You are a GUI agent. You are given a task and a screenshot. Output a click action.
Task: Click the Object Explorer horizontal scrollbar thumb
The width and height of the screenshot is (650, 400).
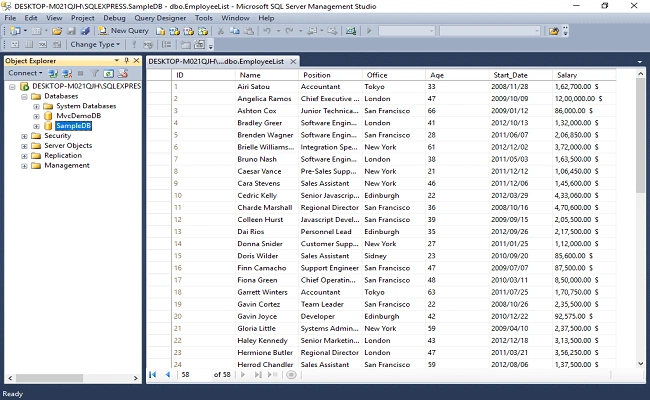pyautogui.click(x=49, y=378)
